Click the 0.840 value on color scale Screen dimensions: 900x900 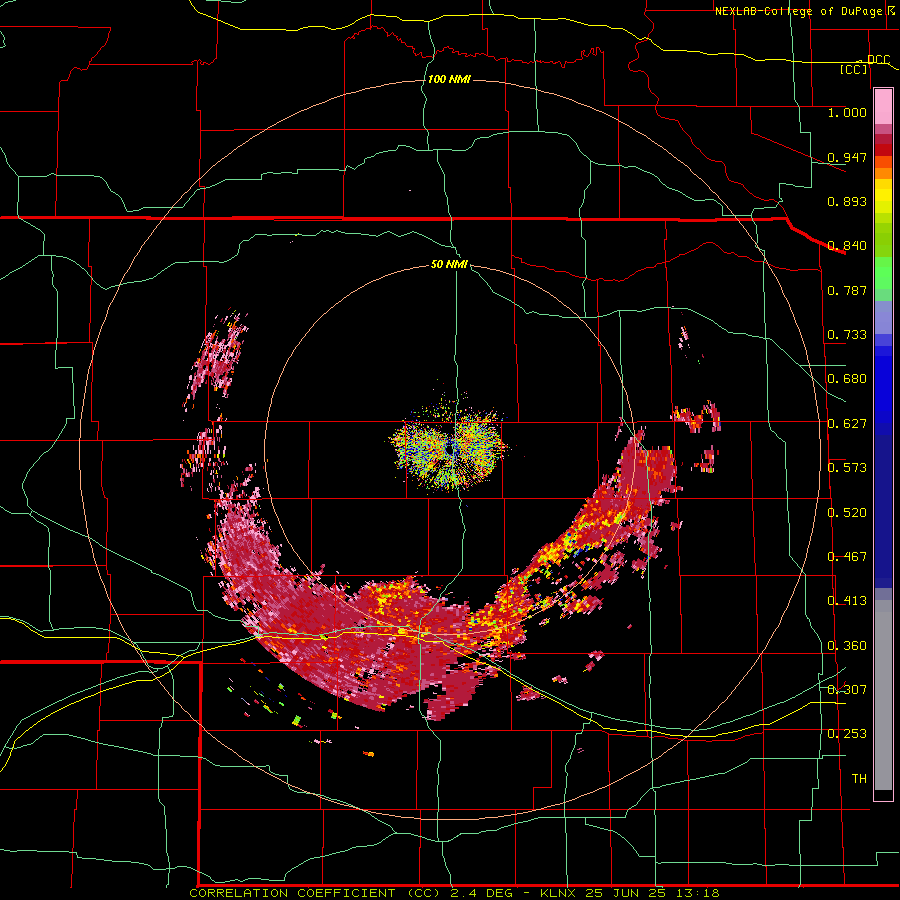pyautogui.click(x=847, y=246)
